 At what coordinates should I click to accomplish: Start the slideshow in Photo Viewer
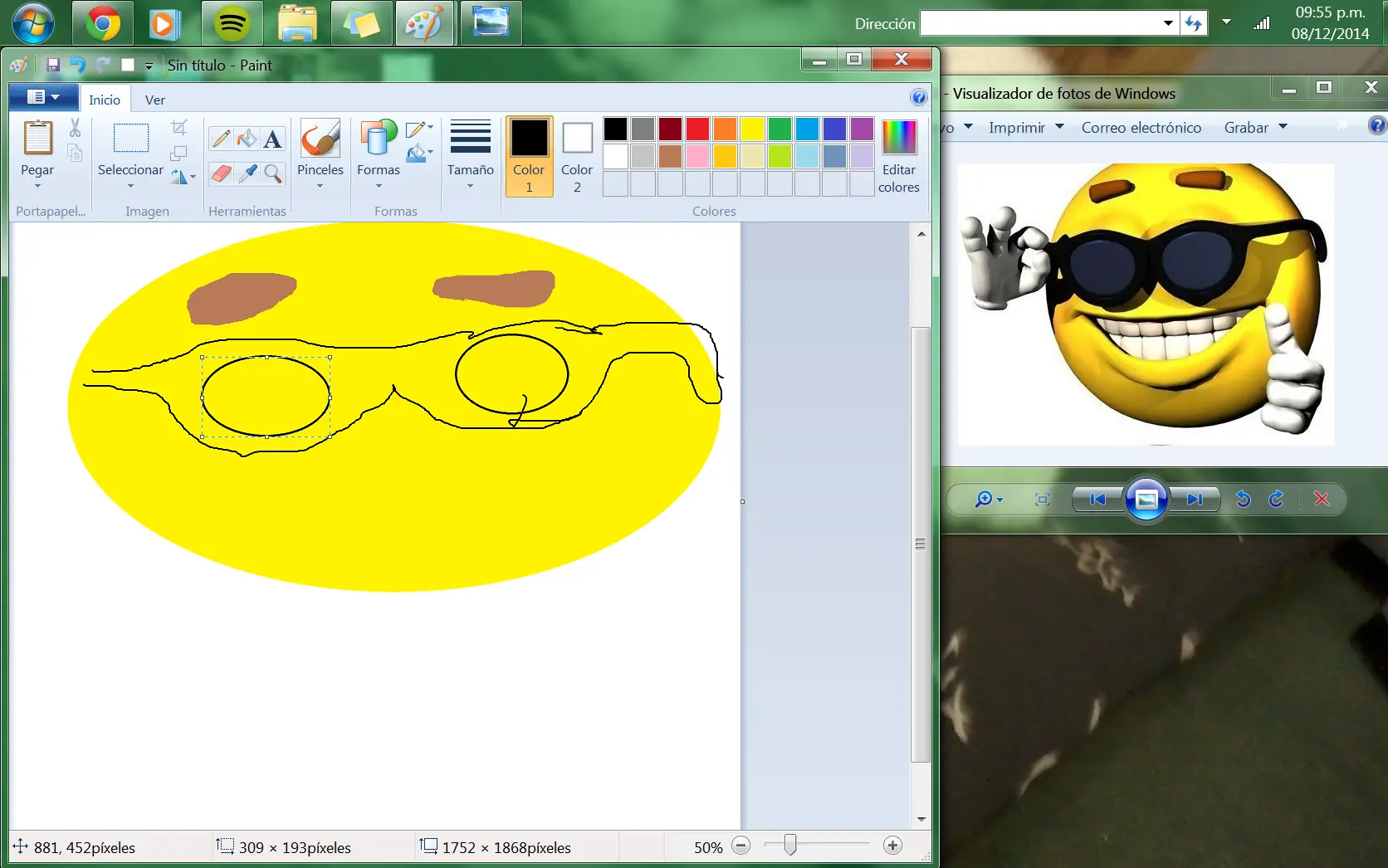click(x=1146, y=499)
